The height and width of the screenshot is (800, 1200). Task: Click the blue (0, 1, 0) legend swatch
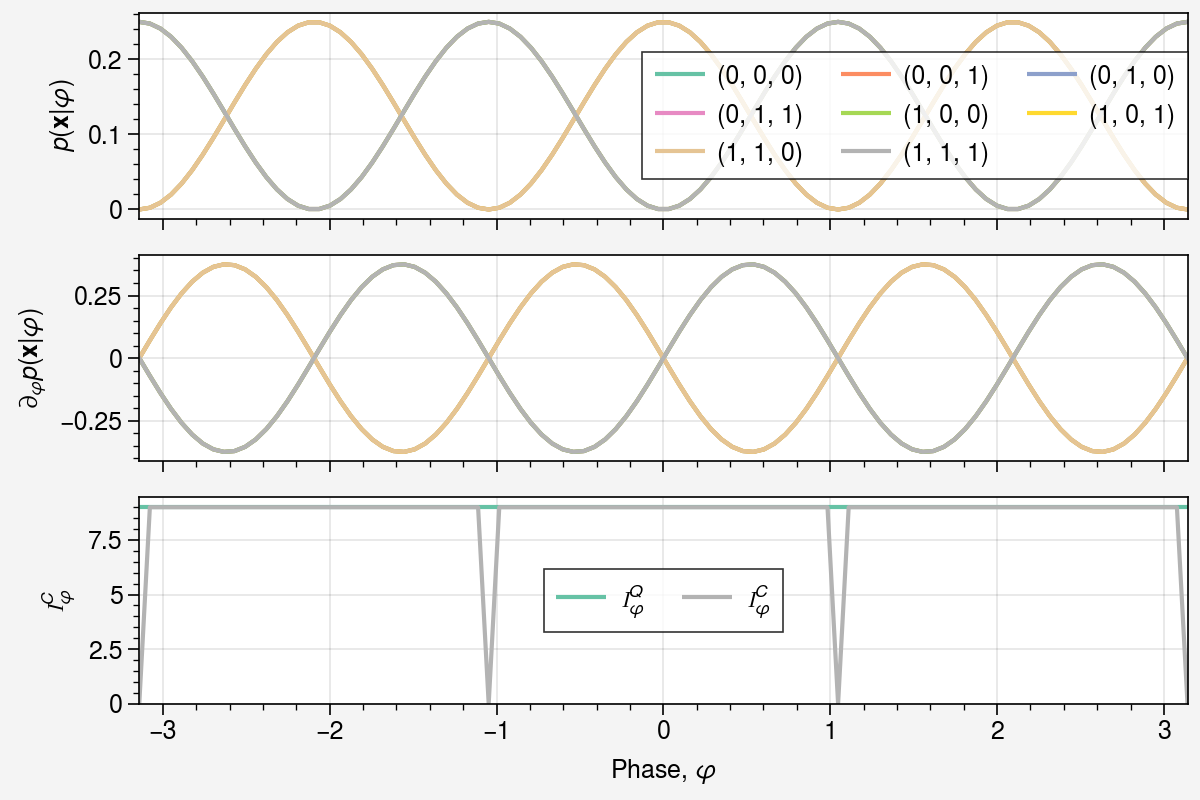click(x=1050, y=75)
